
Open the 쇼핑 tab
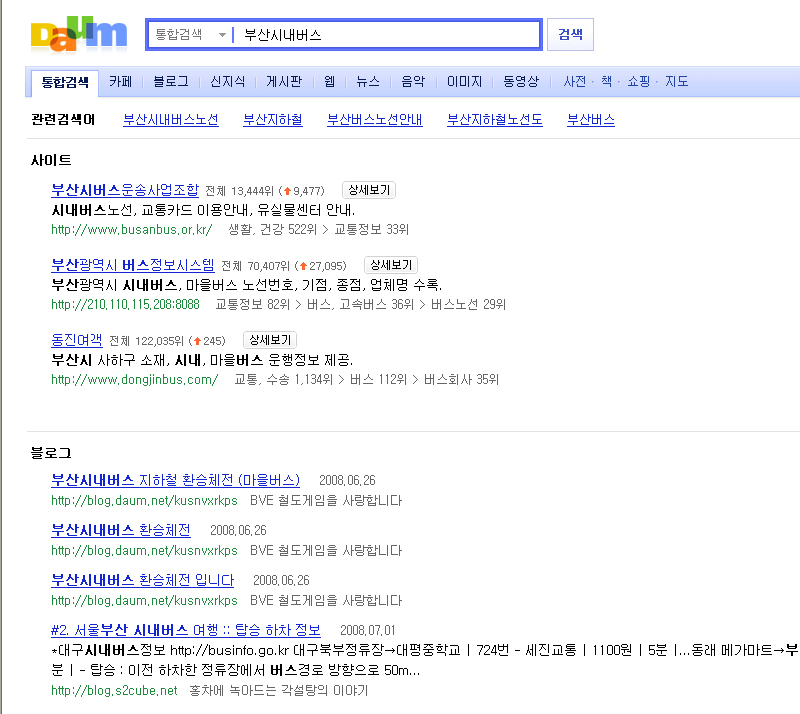[x=639, y=82]
